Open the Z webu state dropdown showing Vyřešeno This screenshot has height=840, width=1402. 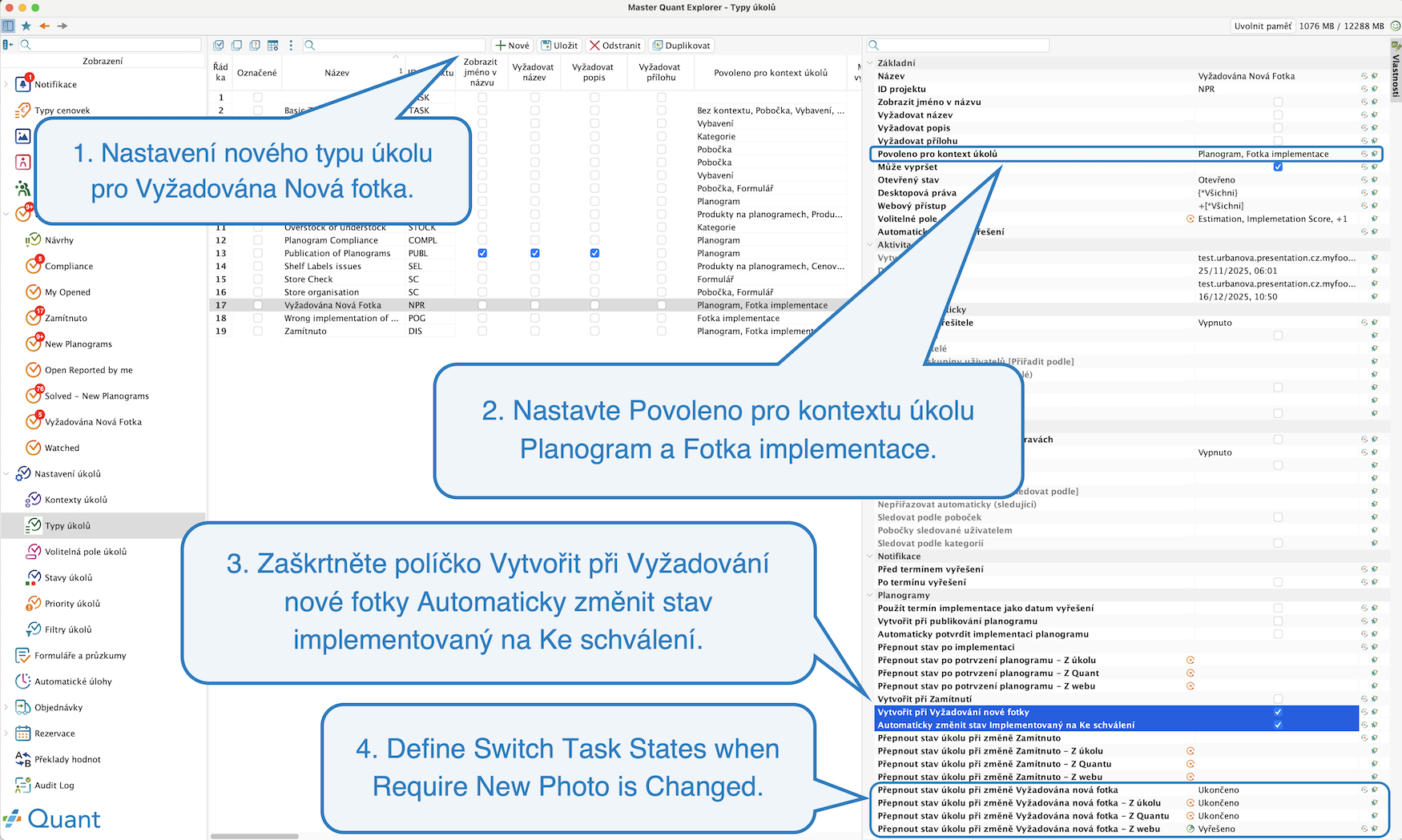pos(1276,829)
